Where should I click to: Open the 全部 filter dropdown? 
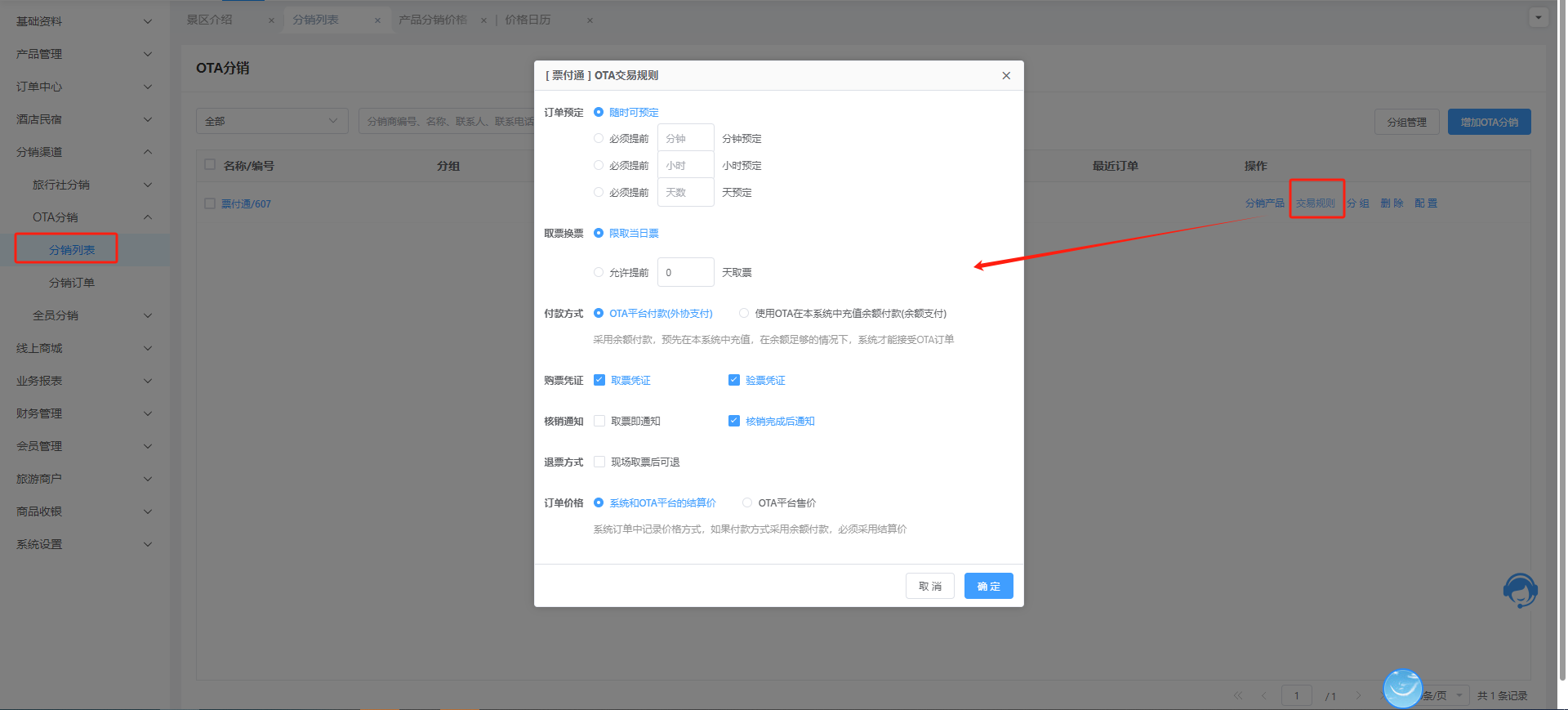pos(272,121)
